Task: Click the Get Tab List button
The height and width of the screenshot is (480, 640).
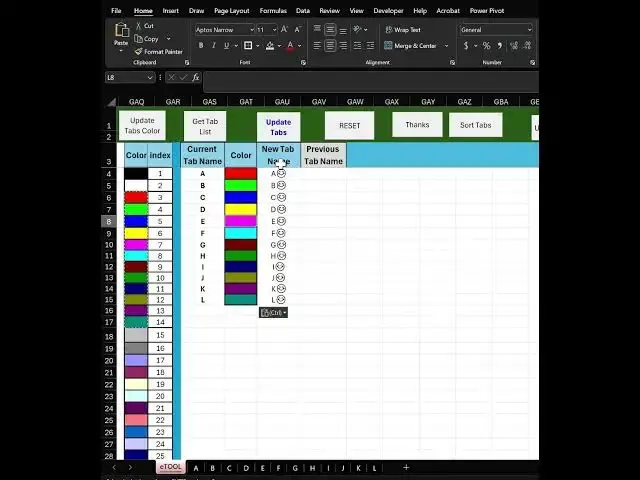Action: tap(205, 127)
